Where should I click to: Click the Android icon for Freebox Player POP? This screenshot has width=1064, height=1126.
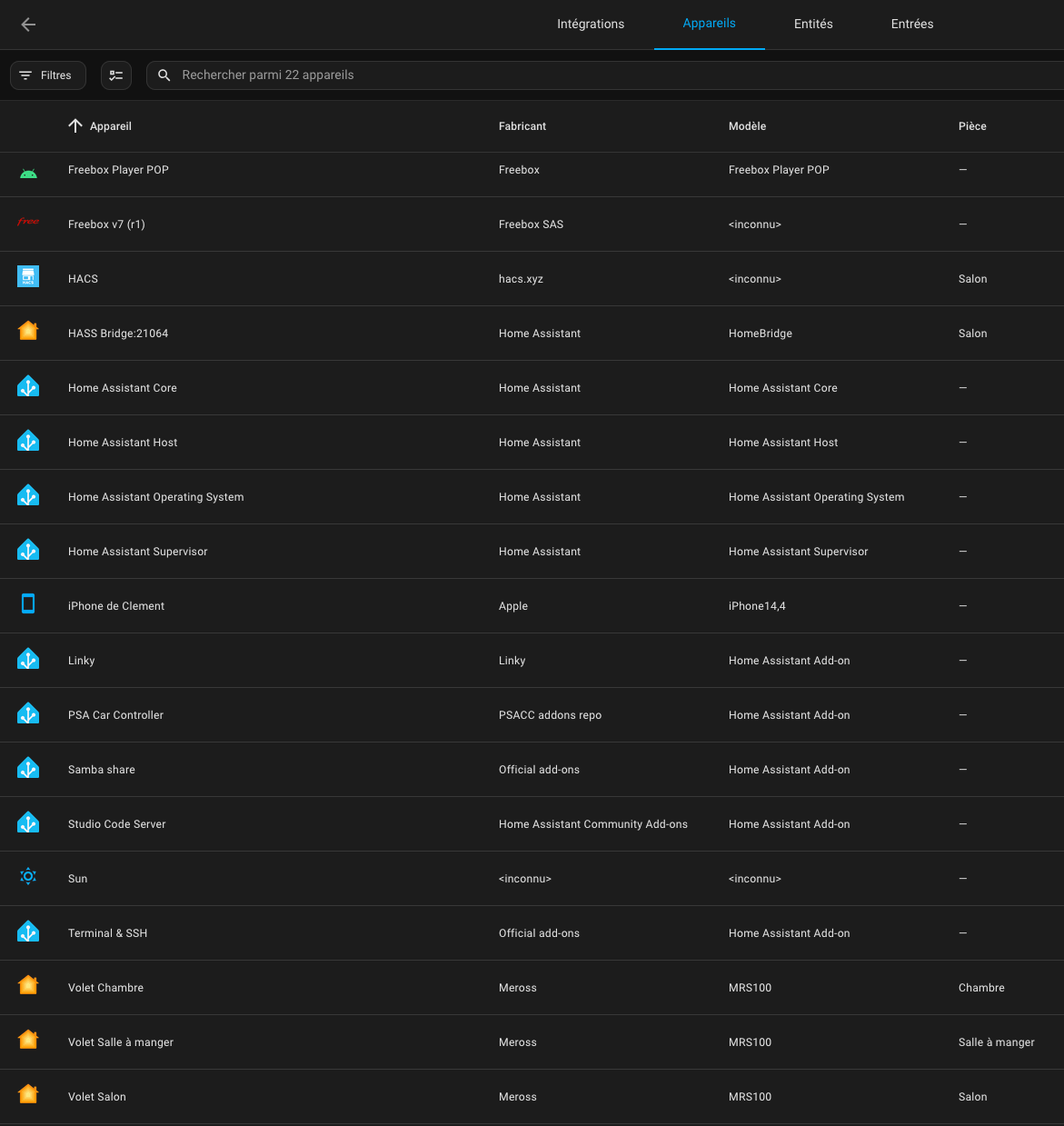pyautogui.click(x=28, y=173)
